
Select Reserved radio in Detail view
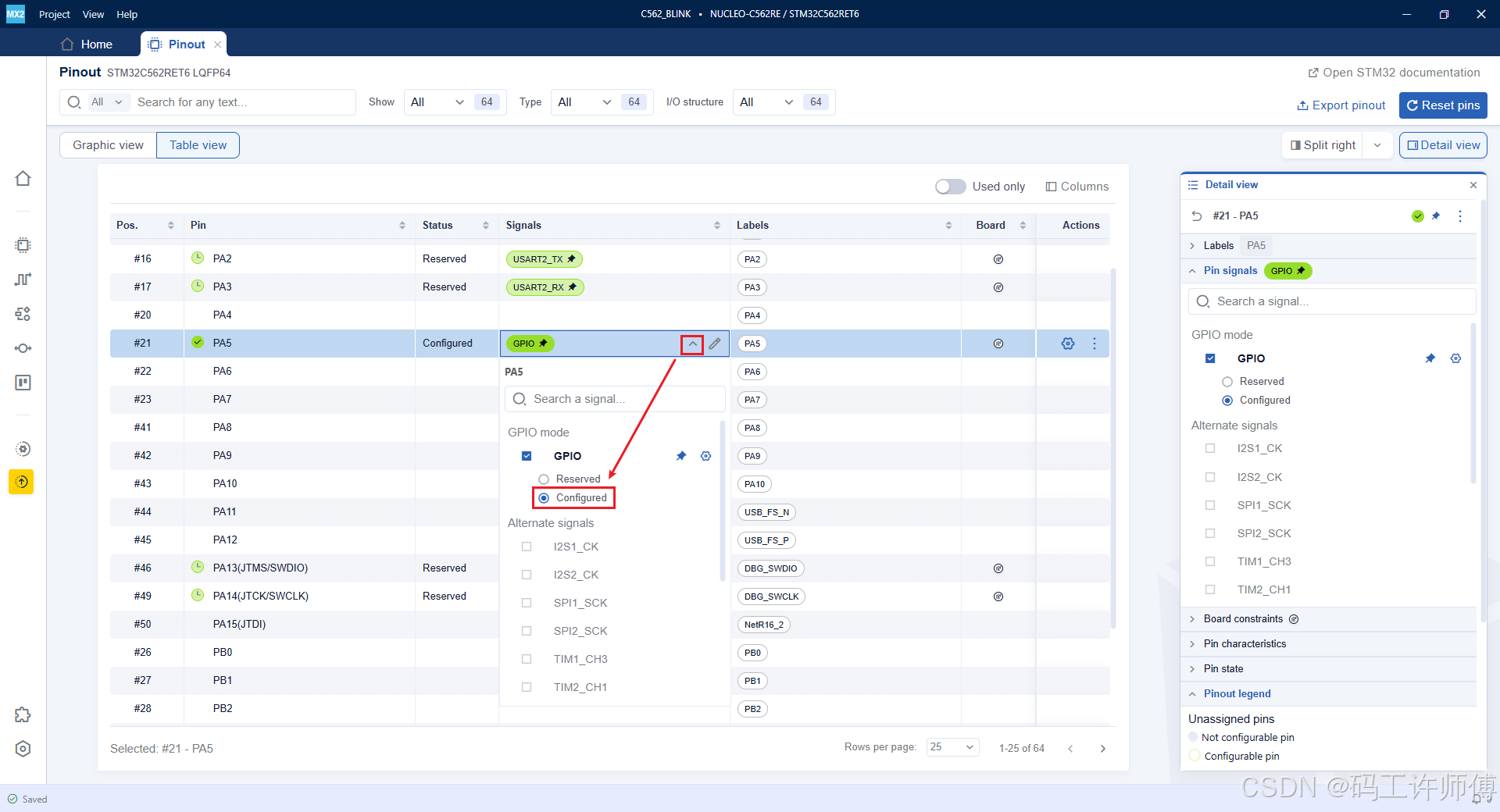click(x=1227, y=382)
